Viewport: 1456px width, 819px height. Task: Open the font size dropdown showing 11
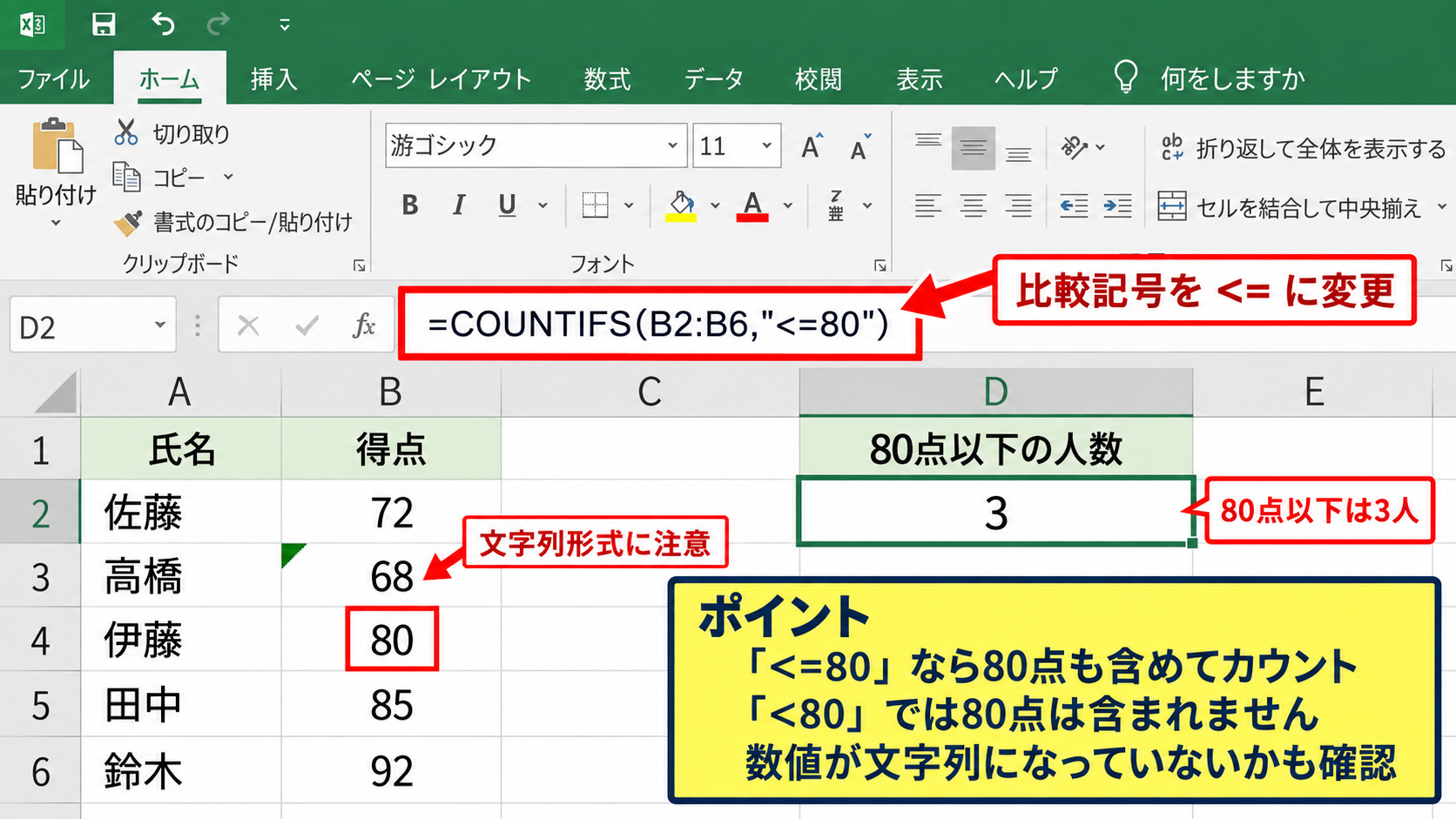click(x=766, y=145)
